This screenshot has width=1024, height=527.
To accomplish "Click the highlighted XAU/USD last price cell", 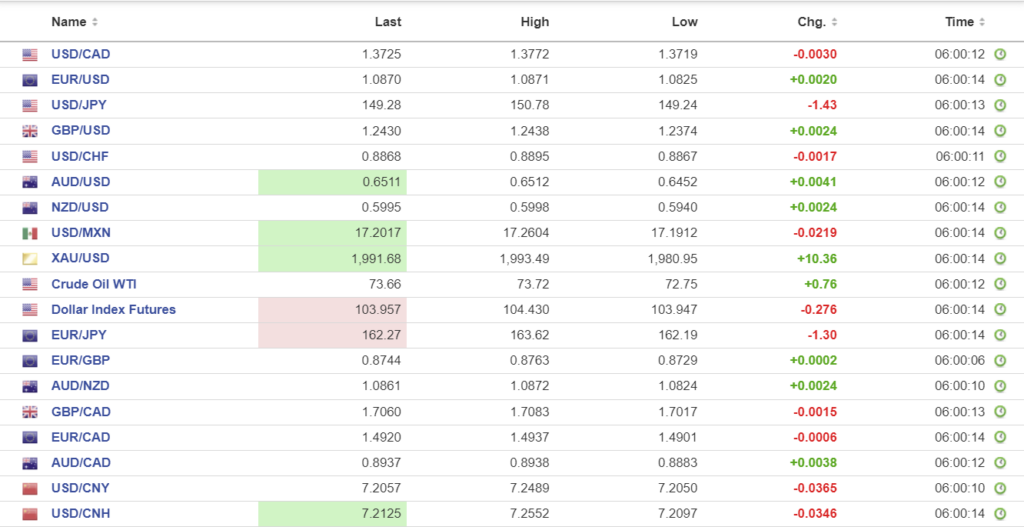I will (x=333, y=259).
